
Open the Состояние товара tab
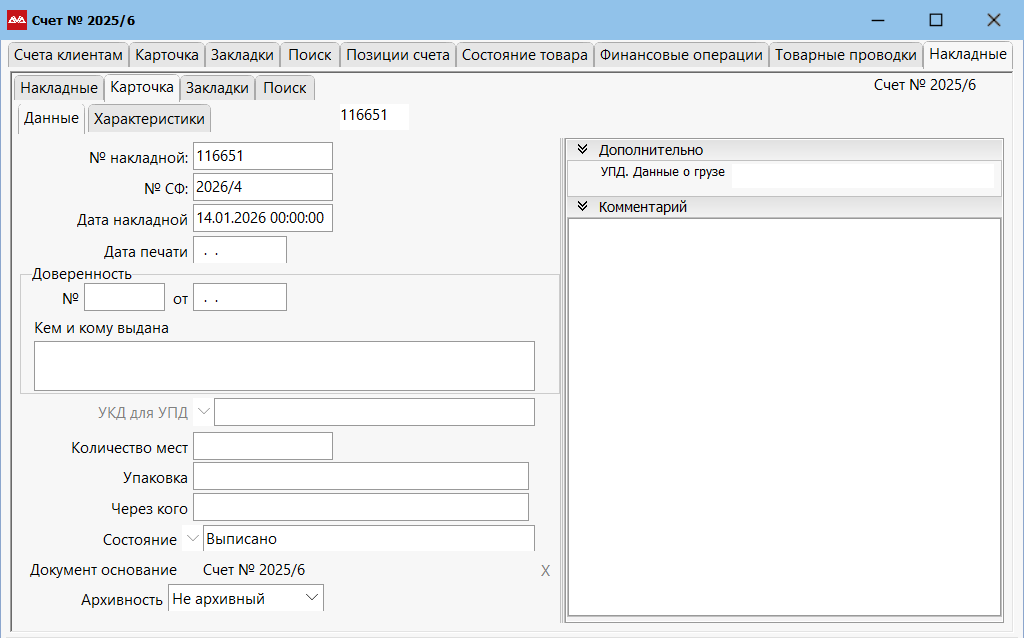coord(524,55)
